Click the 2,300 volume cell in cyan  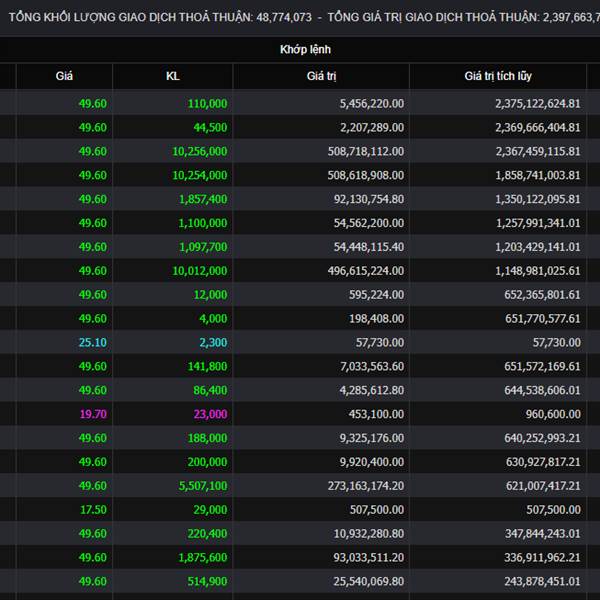click(173, 342)
